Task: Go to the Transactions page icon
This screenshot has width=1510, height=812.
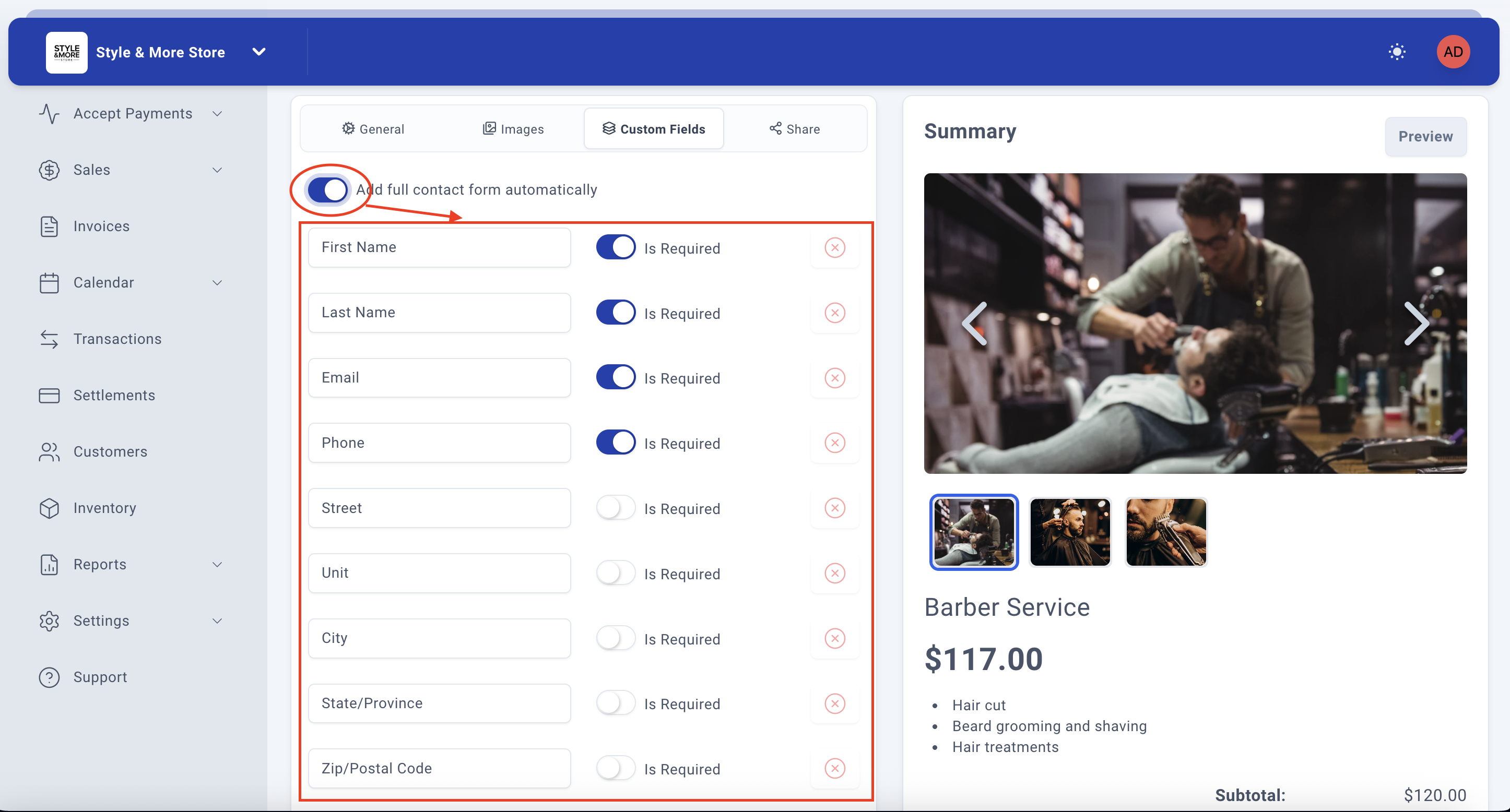Action: pos(49,339)
